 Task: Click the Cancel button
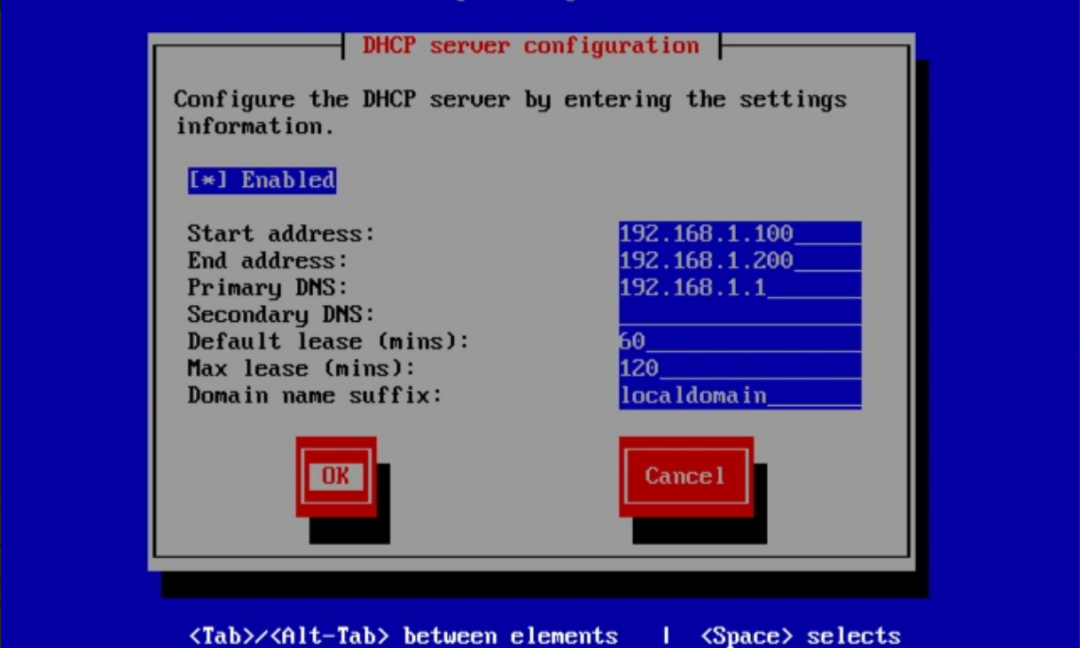click(686, 476)
